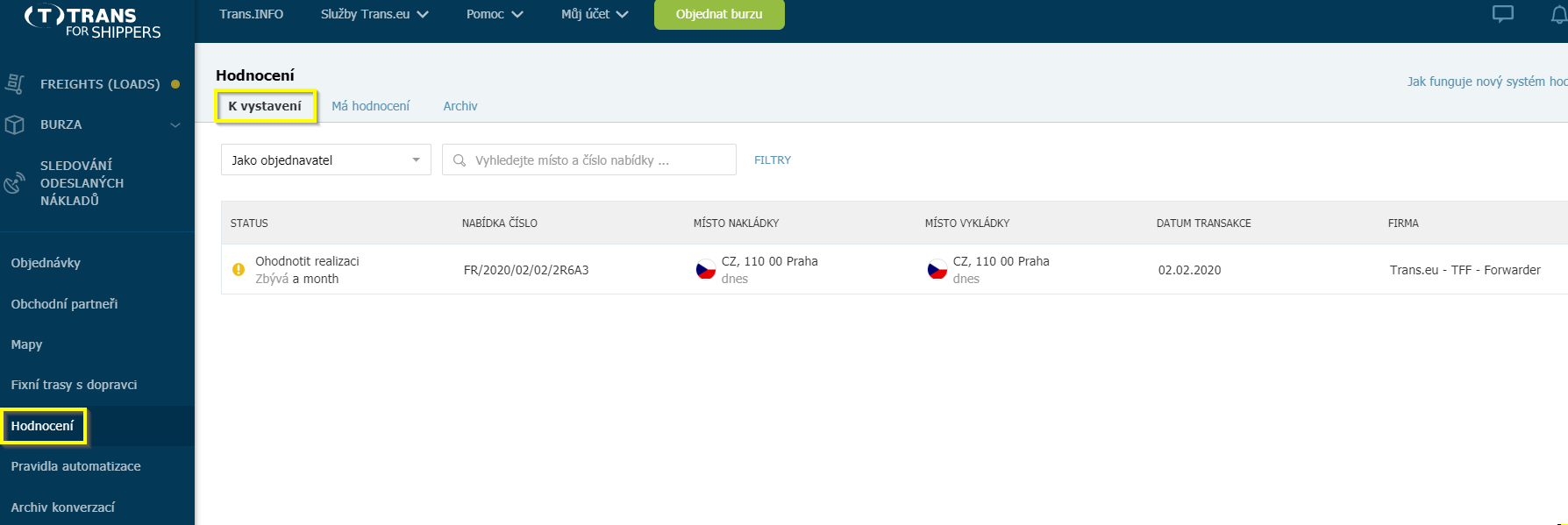1568x525 pixels.
Task: Click the Trans for Shippers logo
Action: point(93,22)
